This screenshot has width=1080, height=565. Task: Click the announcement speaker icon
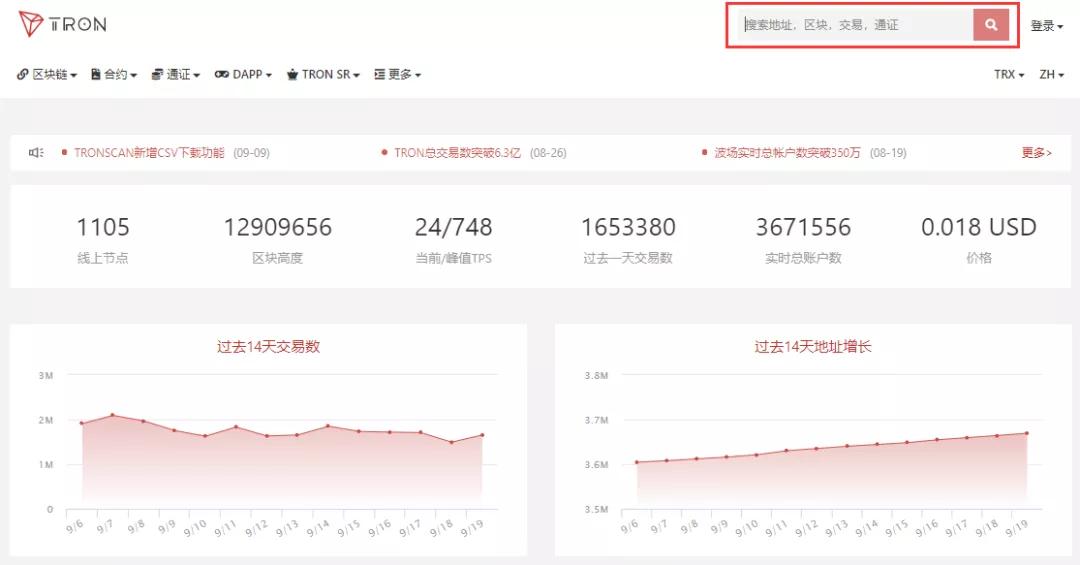36,153
